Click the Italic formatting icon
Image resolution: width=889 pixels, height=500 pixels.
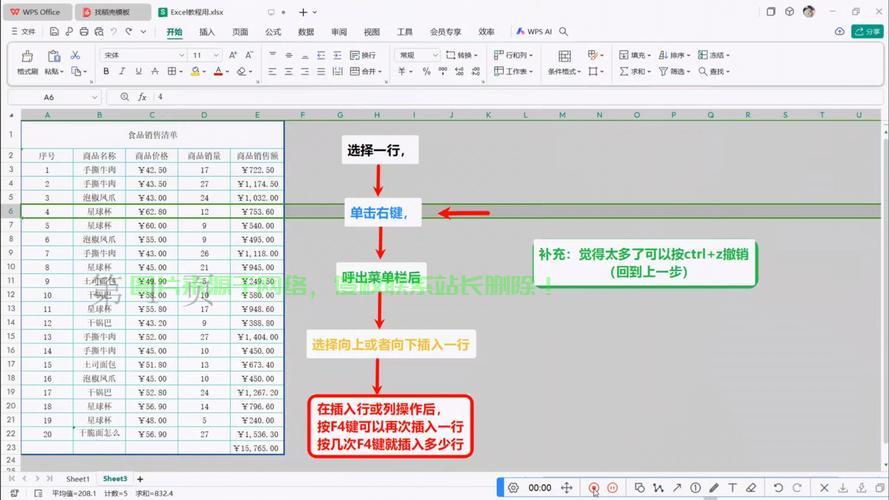point(121,72)
